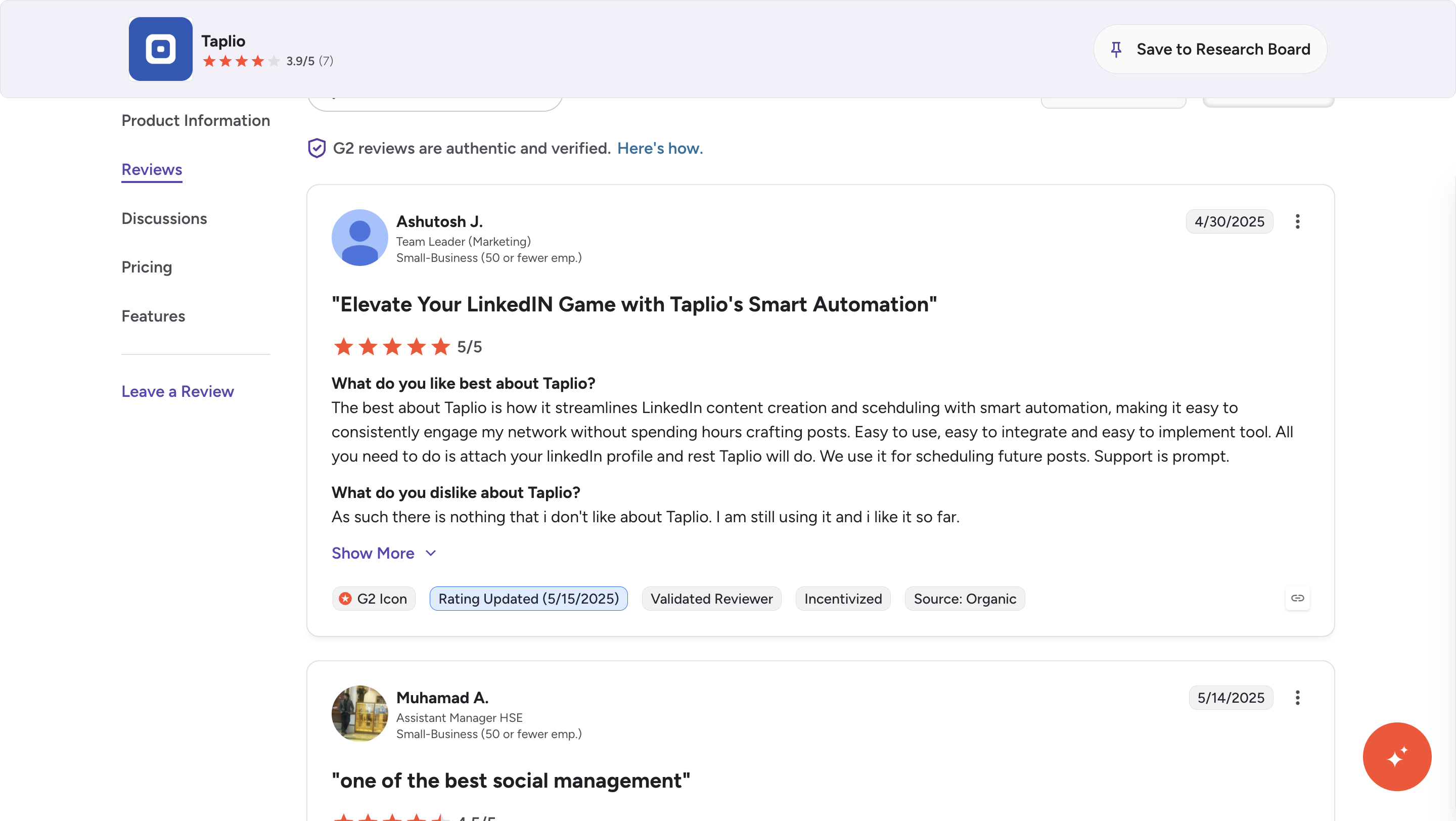The image size is (1456, 821).
Task: Click "G2 reviews are authentic and verified." text
Action: click(472, 148)
